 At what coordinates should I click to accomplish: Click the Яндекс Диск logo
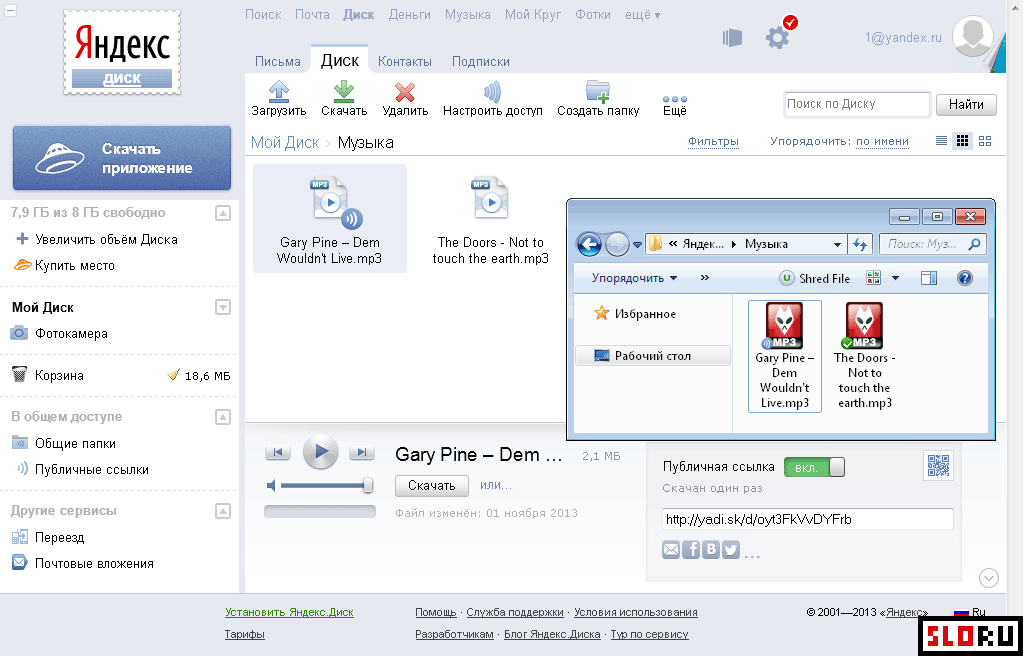click(x=122, y=52)
